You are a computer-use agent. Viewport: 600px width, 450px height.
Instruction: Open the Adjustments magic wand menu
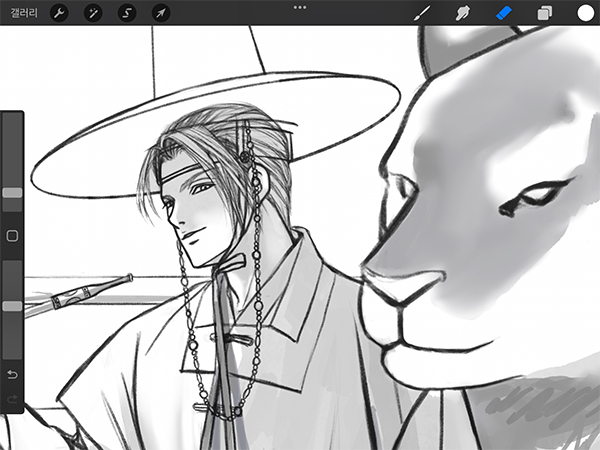(x=93, y=13)
